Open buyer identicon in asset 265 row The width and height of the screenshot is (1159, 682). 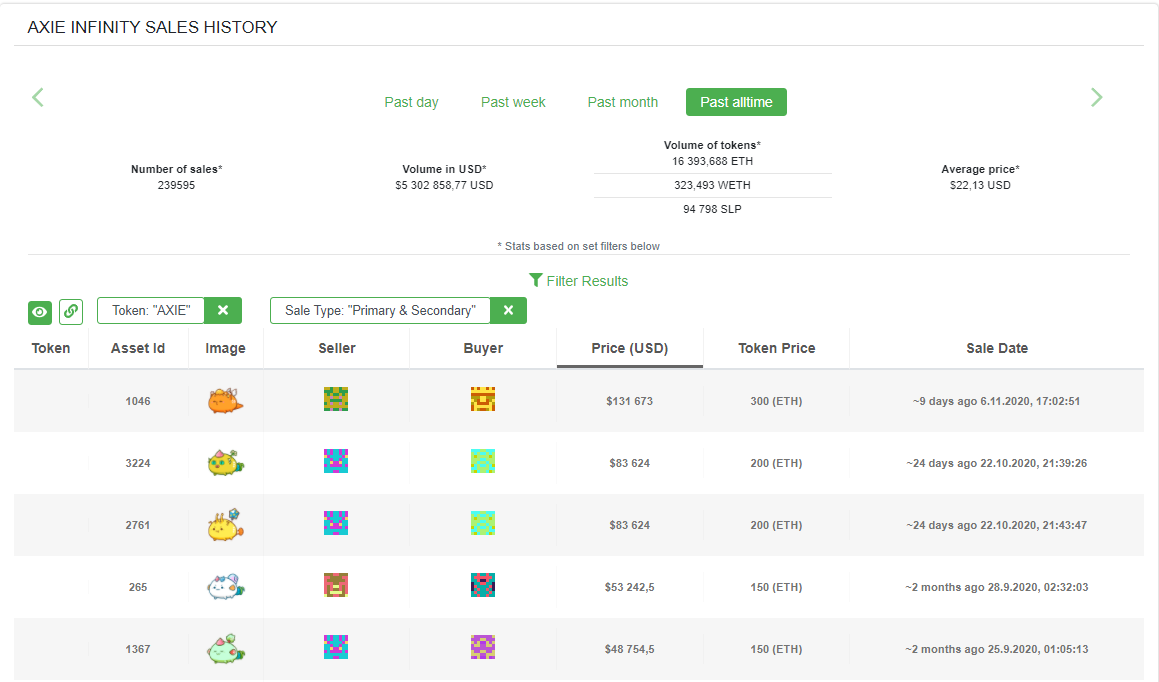(483, 585)
